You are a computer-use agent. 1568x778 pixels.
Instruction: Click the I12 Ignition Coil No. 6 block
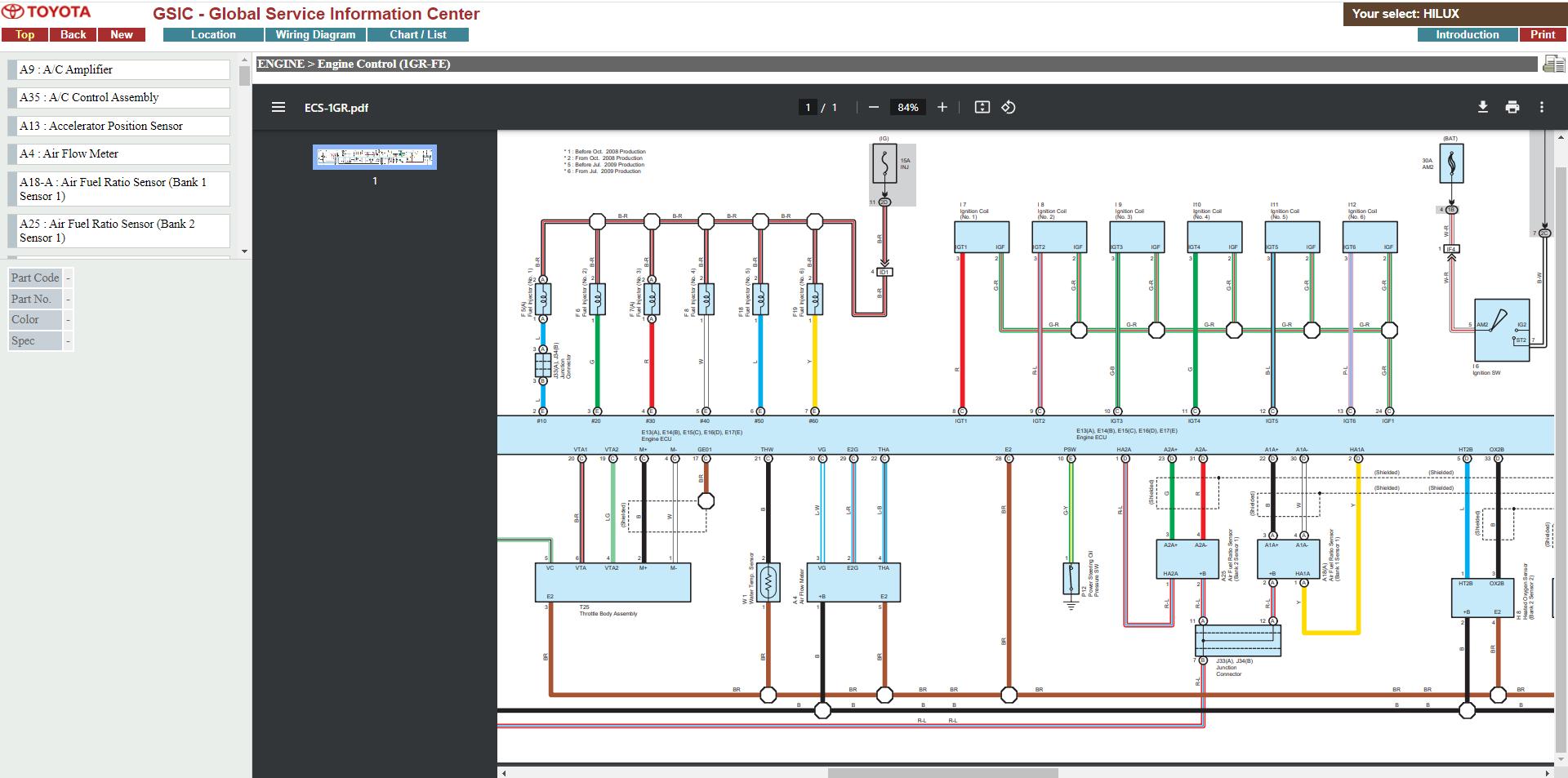(x=1370, y=237)
